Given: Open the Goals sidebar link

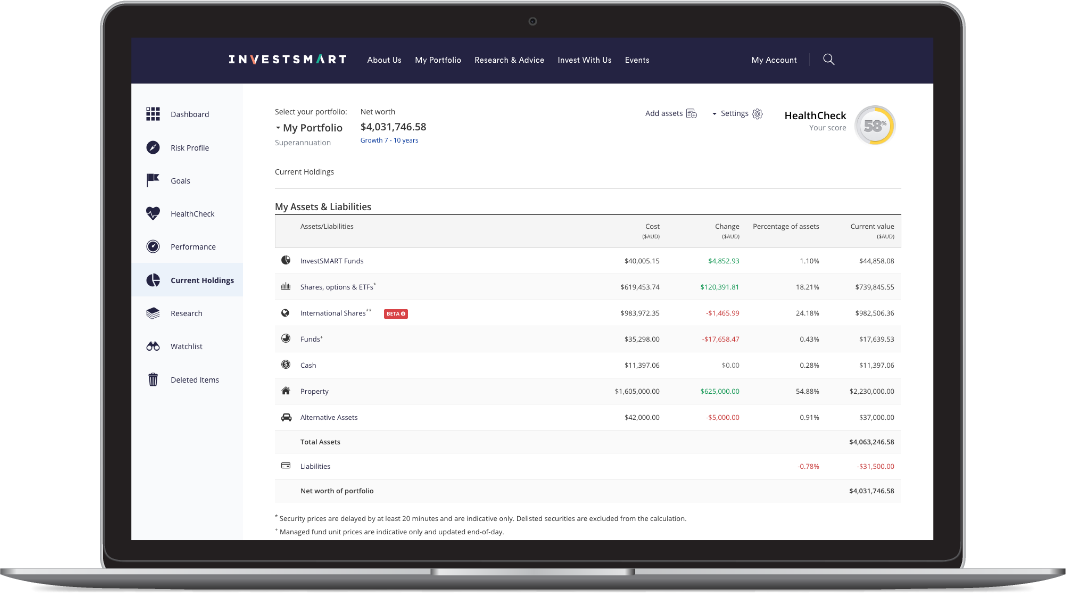Looking at the screenshot, I should point(180,181).
